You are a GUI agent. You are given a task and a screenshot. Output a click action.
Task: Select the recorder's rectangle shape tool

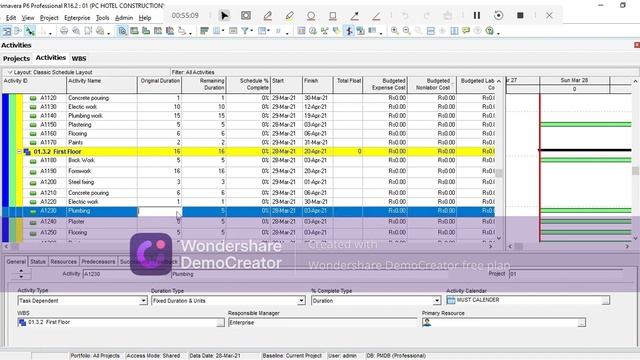click(x=333, y=16)
